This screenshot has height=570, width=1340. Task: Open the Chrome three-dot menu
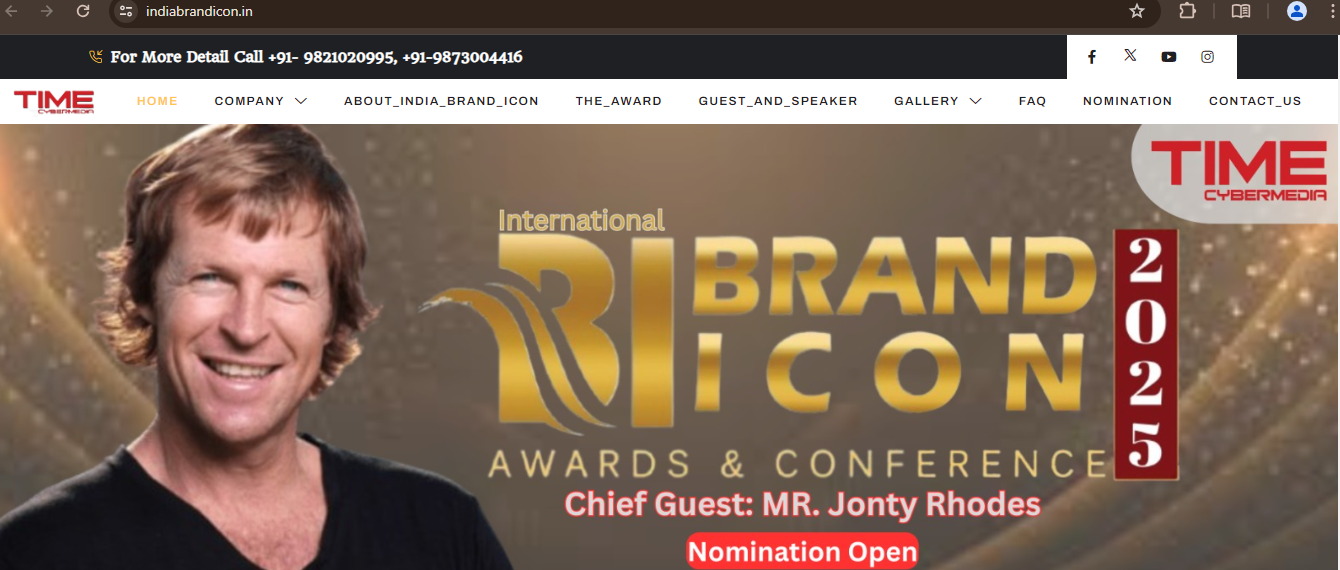pos(1333,11)
